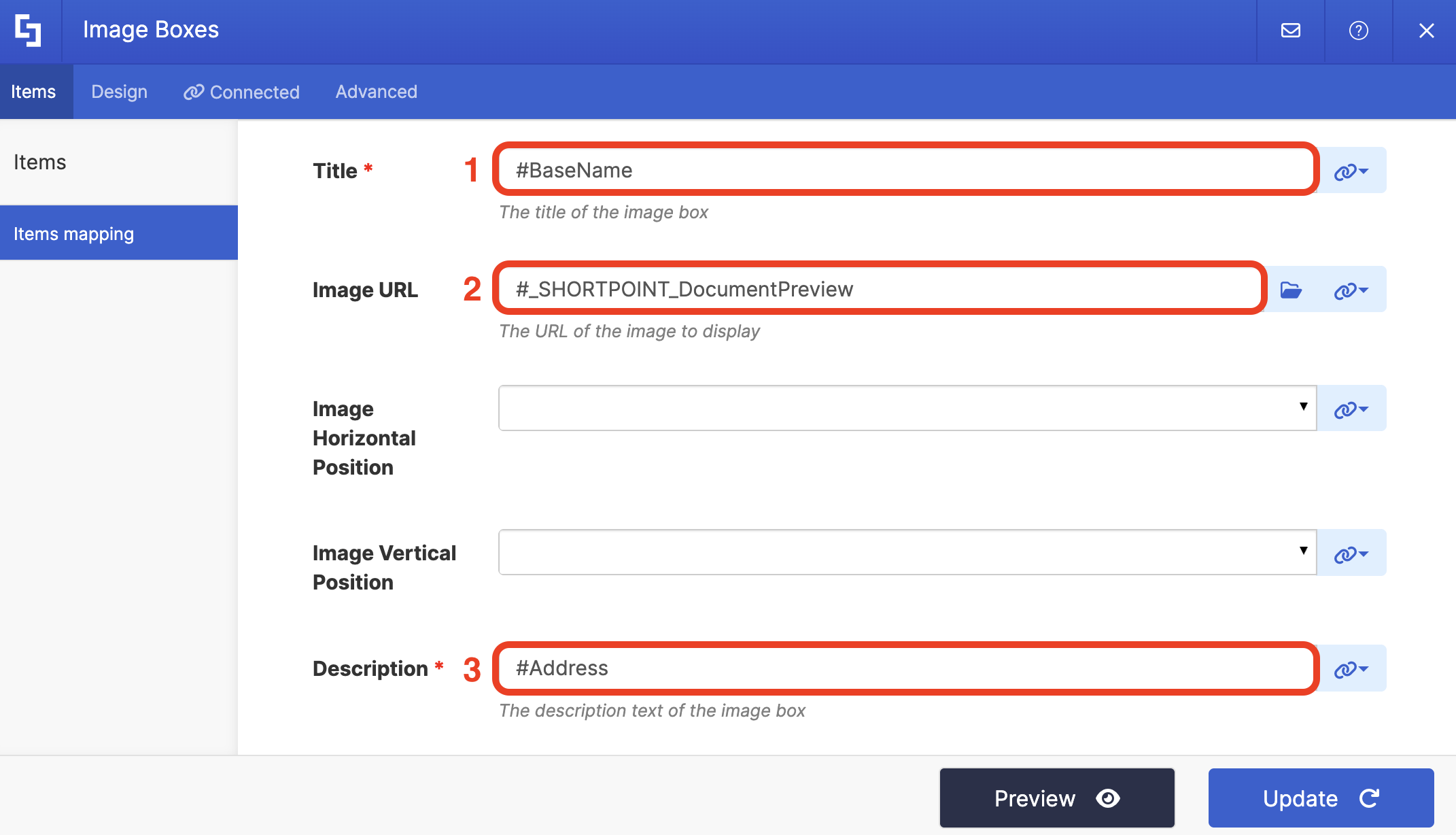Open the connection dropdown for Description
This screenshot has height=835, width=1456.
[1351, 668]
